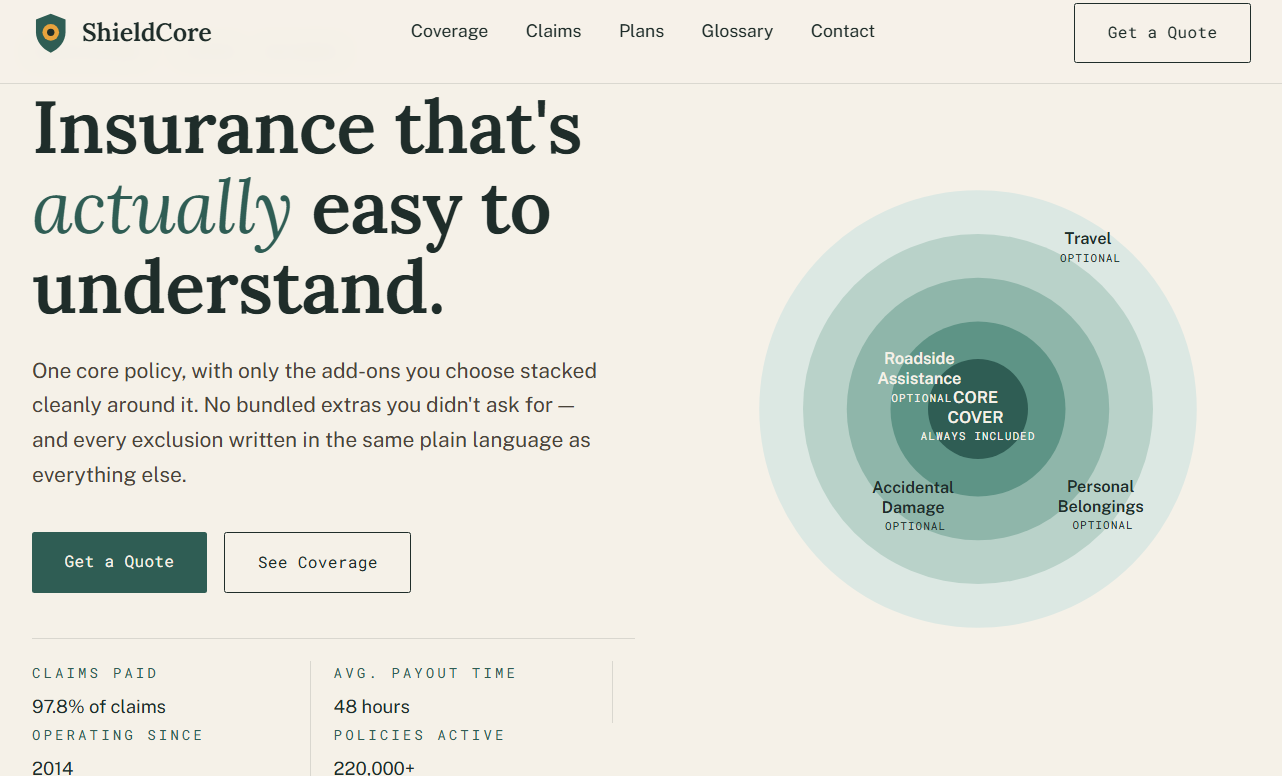
Task: Click the '48 hours' payout value
Action: (x=372, y=707)
